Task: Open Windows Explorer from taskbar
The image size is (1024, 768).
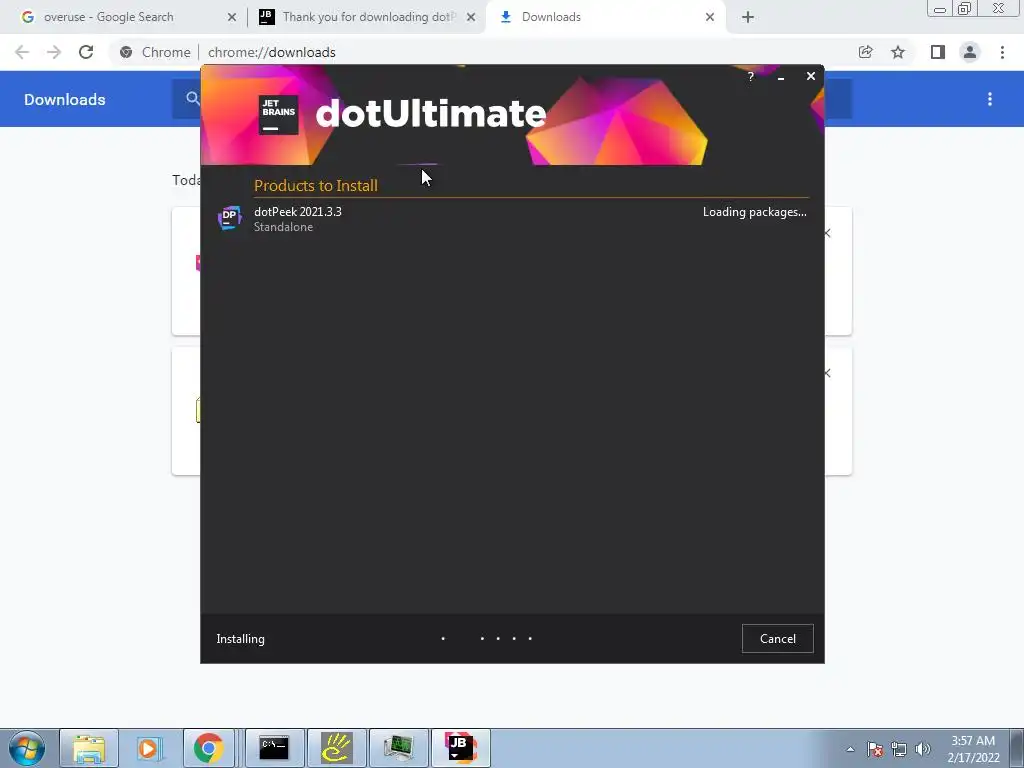Action: (89, 748)
